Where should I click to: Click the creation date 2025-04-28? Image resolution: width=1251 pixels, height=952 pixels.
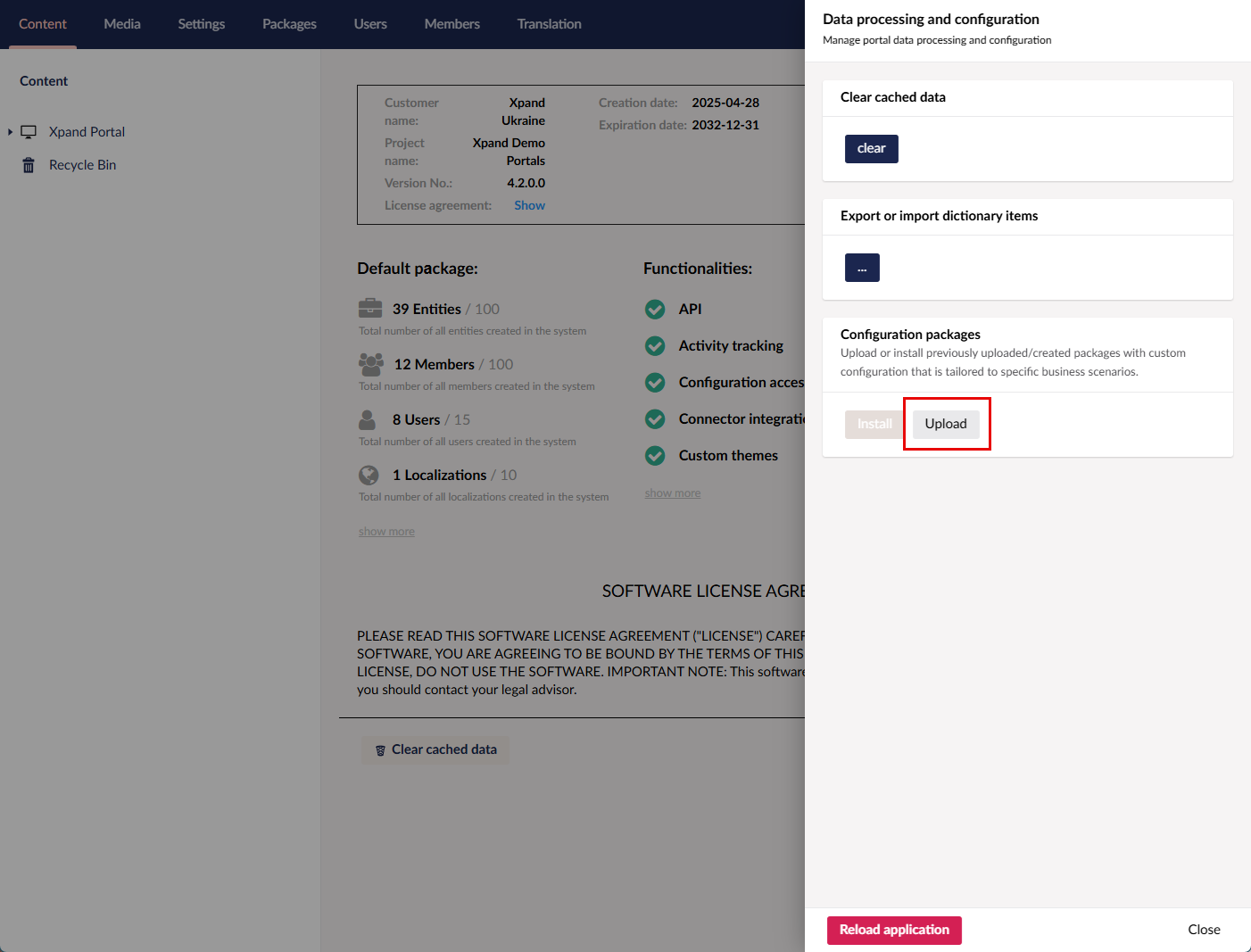(x=725, y=103)
